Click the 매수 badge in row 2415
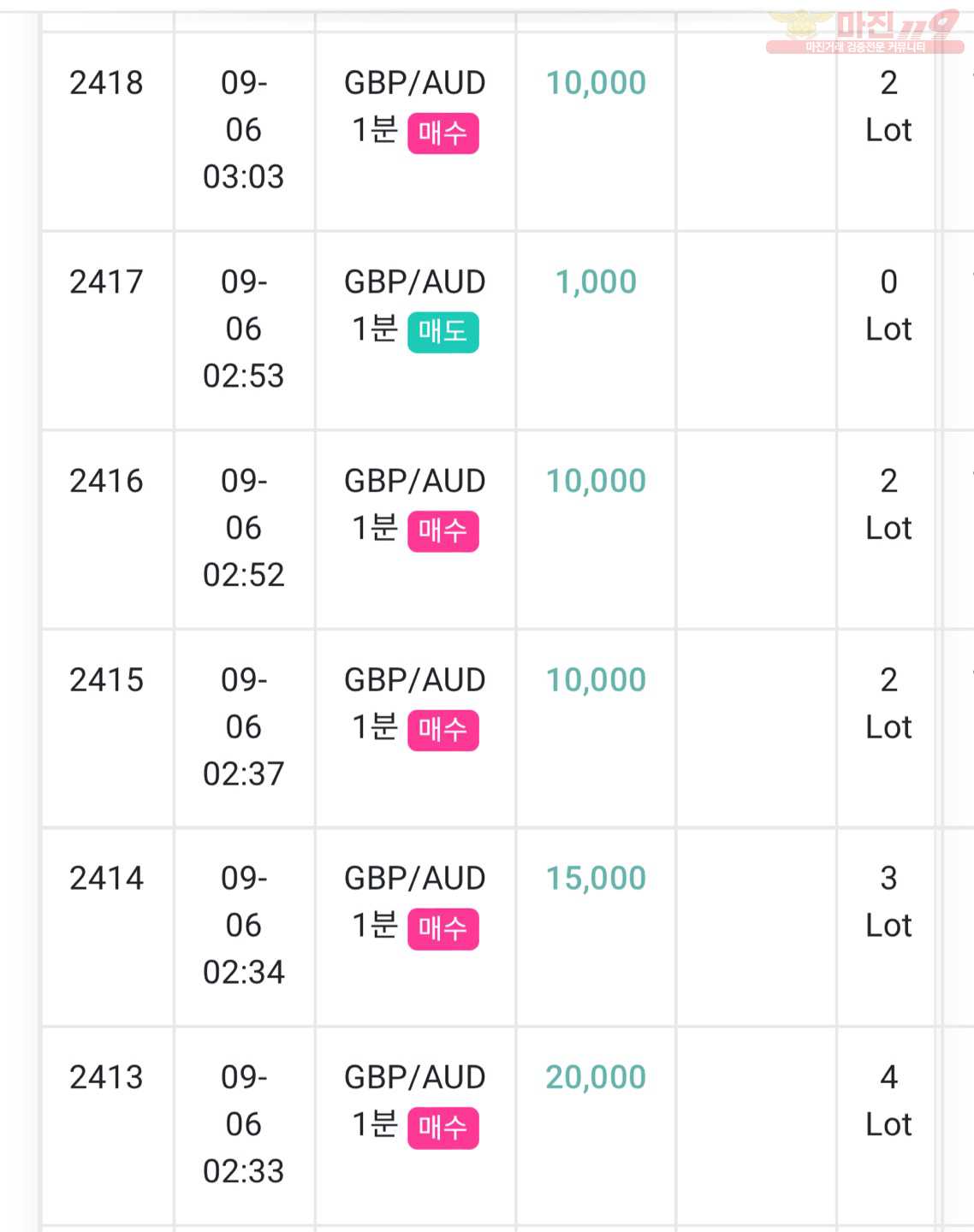974x1232 pixels. 442,730
